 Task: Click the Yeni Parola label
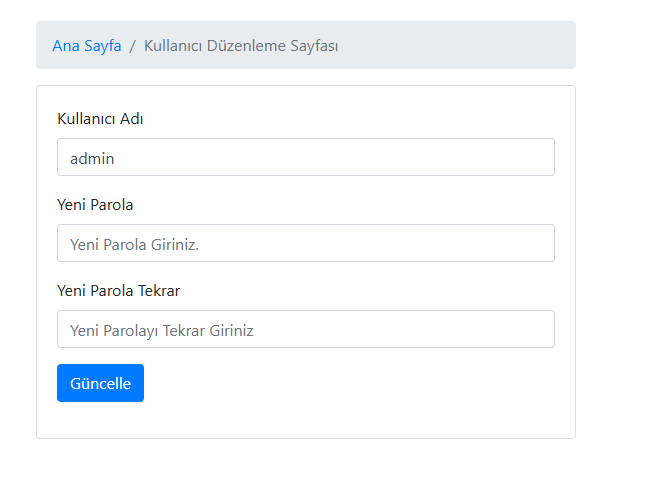96,205
